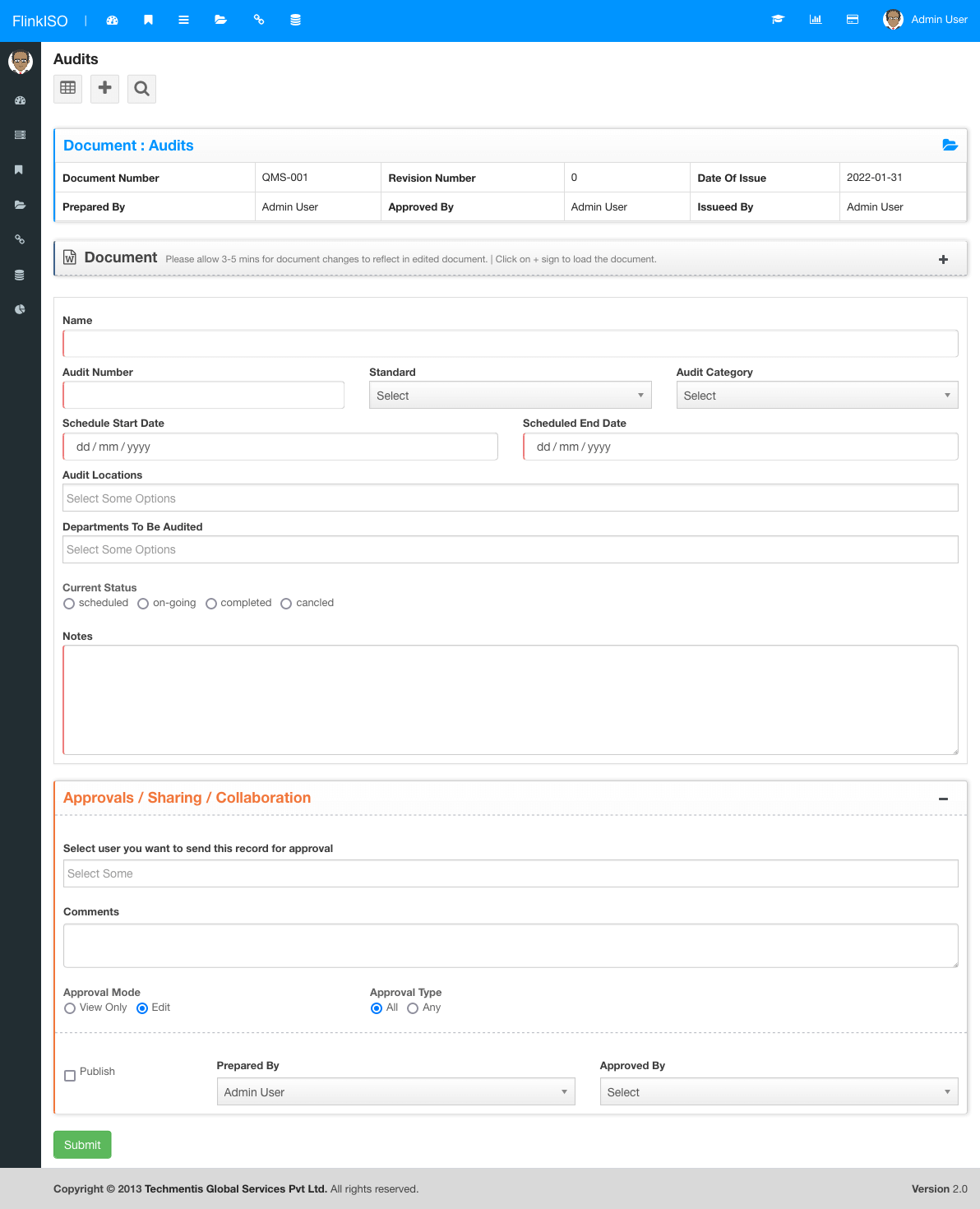Click the Name input field
Image resolution: width=980 pixels, height=1209 pixels.
[x=510, y=344]
